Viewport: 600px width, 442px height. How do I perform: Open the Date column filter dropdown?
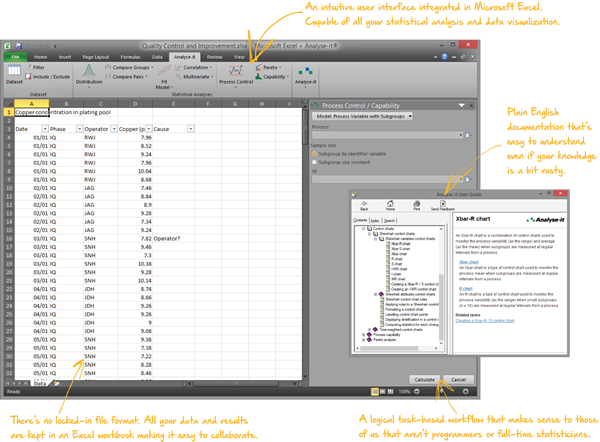click(45, 129)
